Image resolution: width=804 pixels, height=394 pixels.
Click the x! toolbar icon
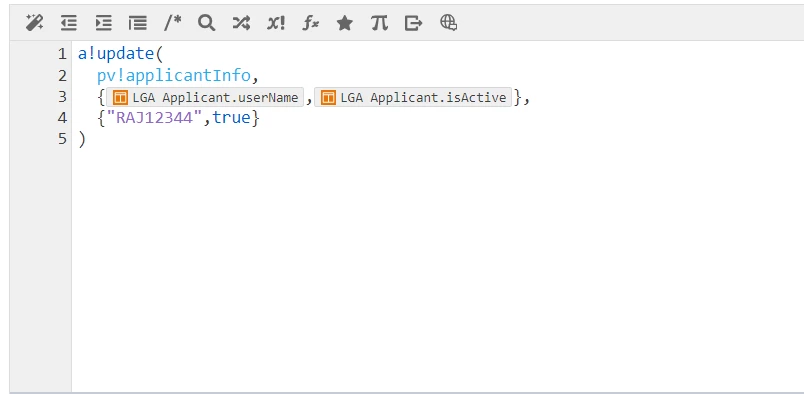pyautogui.click(x=276, y=23)
